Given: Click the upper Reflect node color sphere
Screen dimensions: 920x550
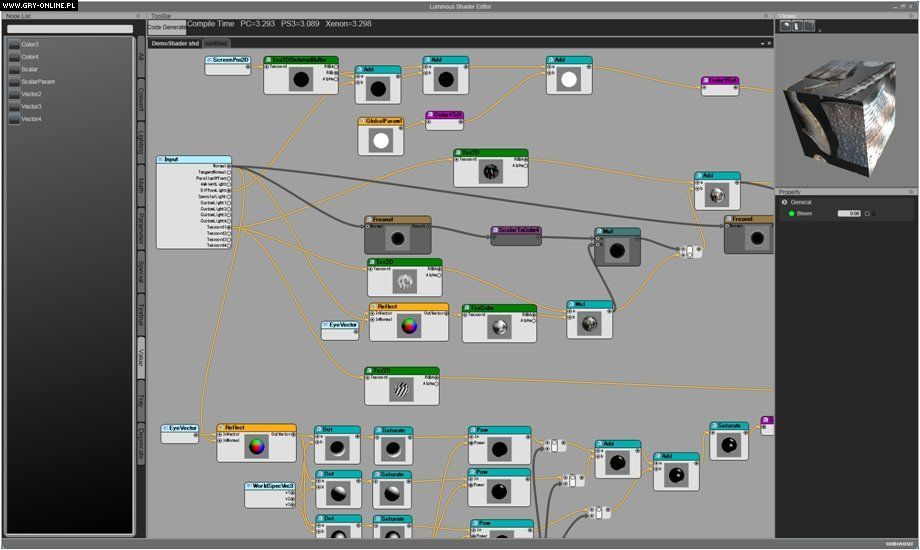Looking at the screenshot, I should click(408, 326).
